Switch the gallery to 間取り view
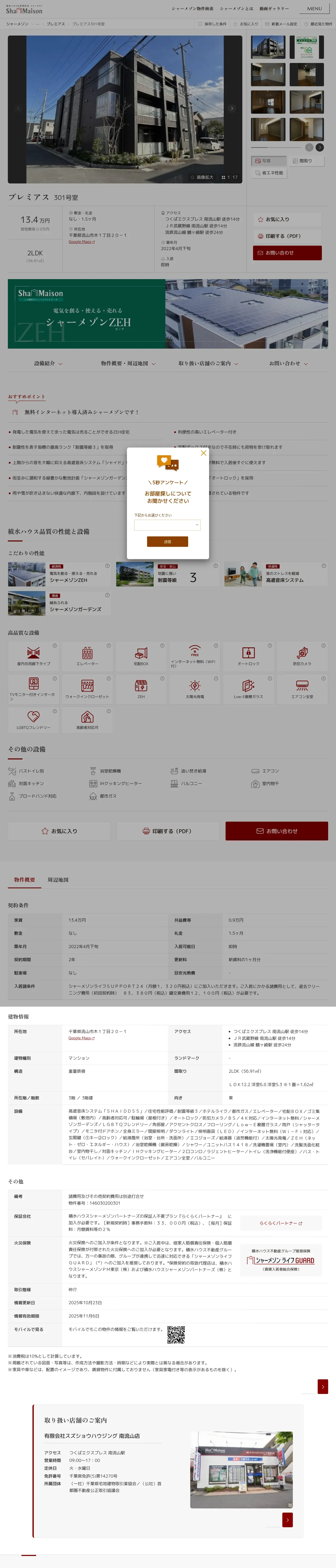Screen dimensions: 336x1568 (x=306, y=161)
